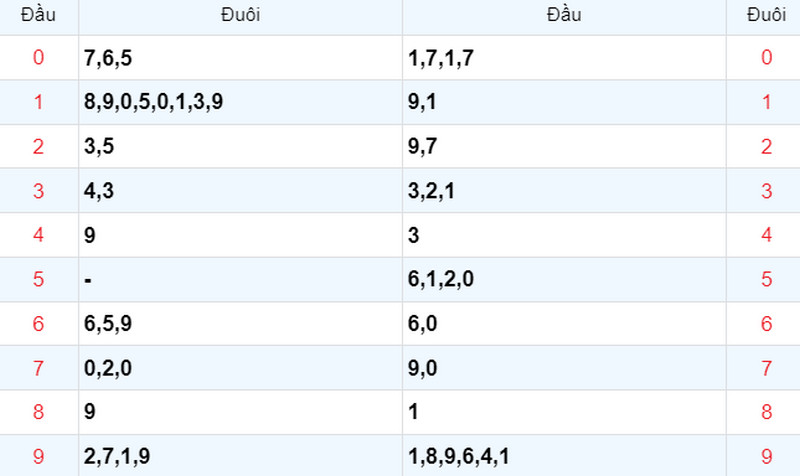This screenshot has height=476, width=800.
Task: Click the left Đầu column header
Action: point(38,15)
